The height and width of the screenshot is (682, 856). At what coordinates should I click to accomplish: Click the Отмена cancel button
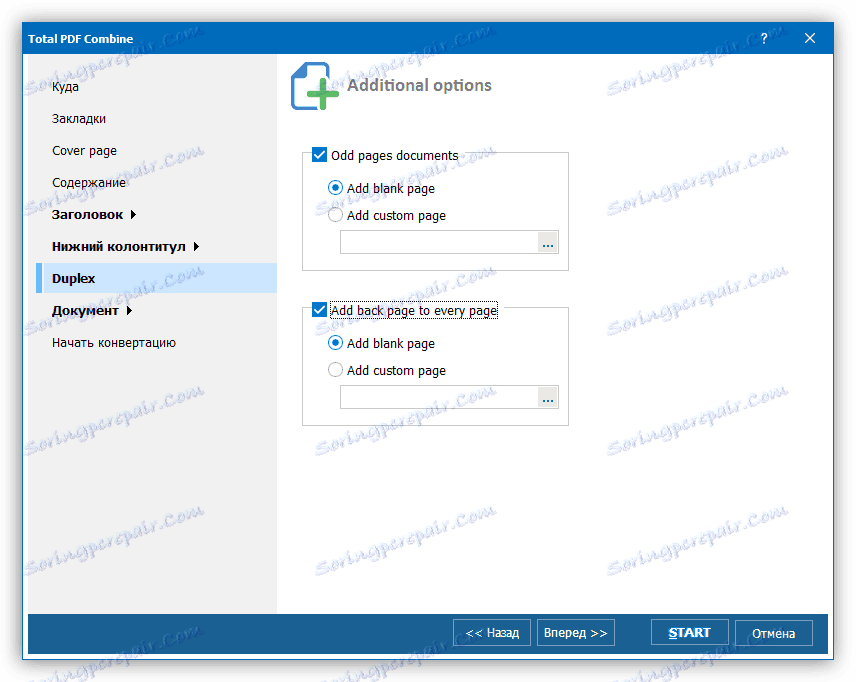coord(774,633)
